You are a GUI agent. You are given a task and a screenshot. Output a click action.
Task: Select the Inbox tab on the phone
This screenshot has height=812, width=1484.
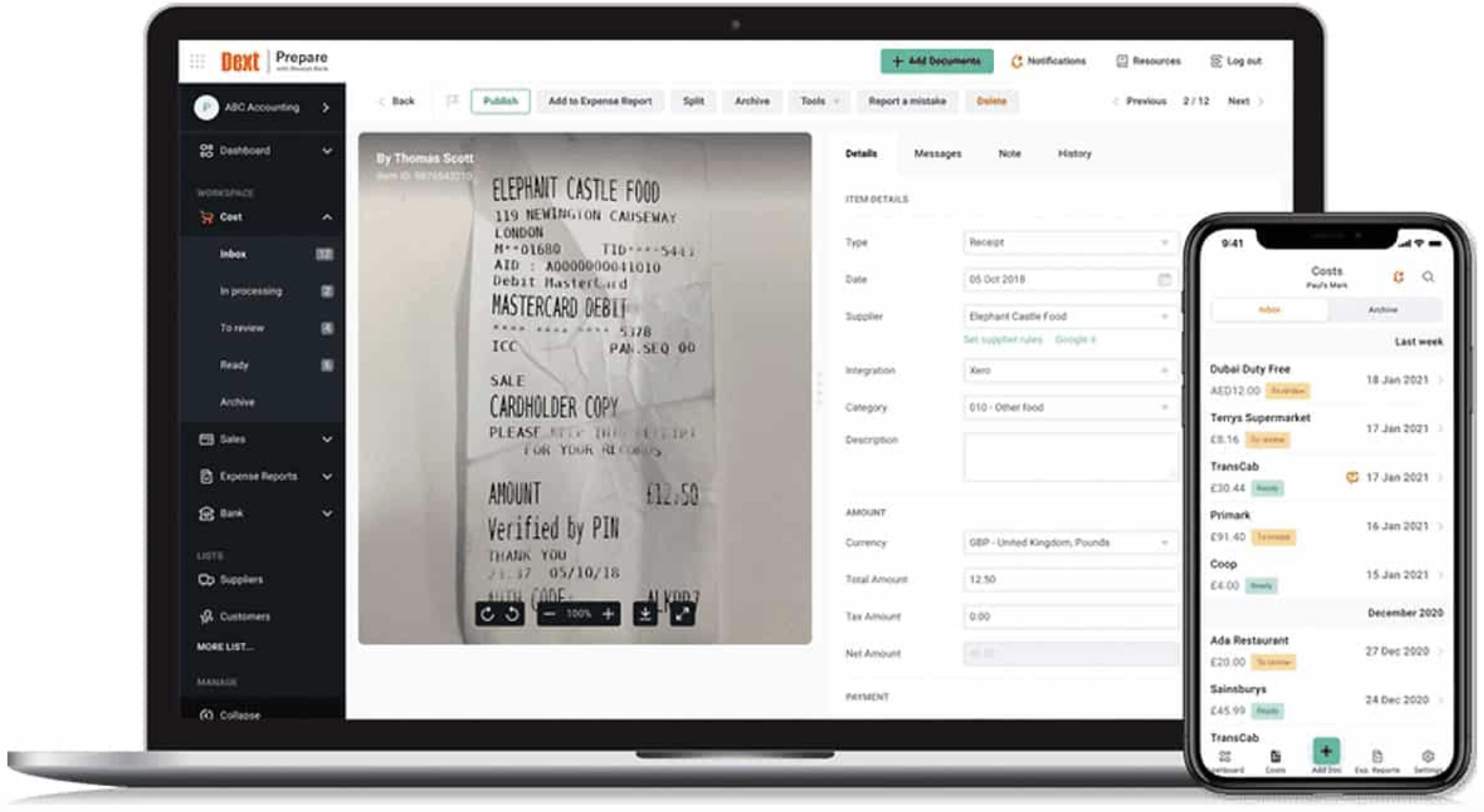pos(1269,310)
